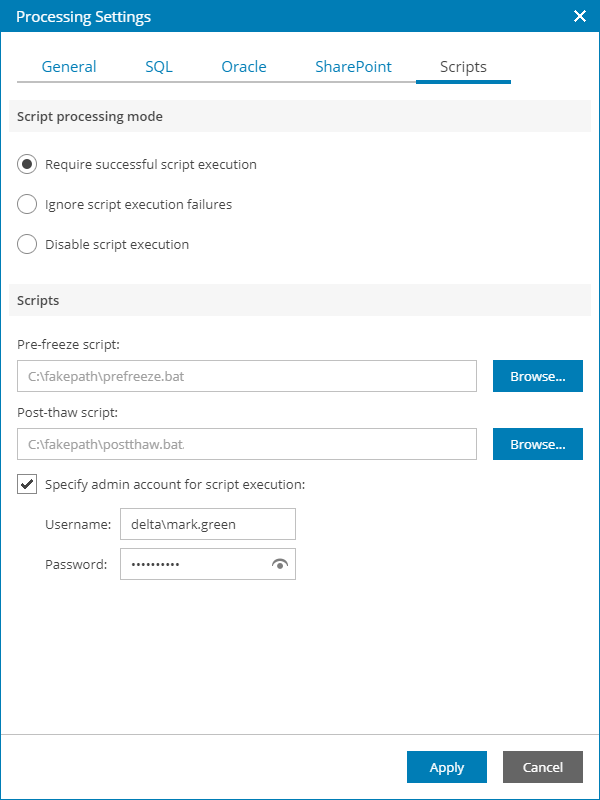
Task: Close the Processing Settings dialog
Action: tap(579, 16)
